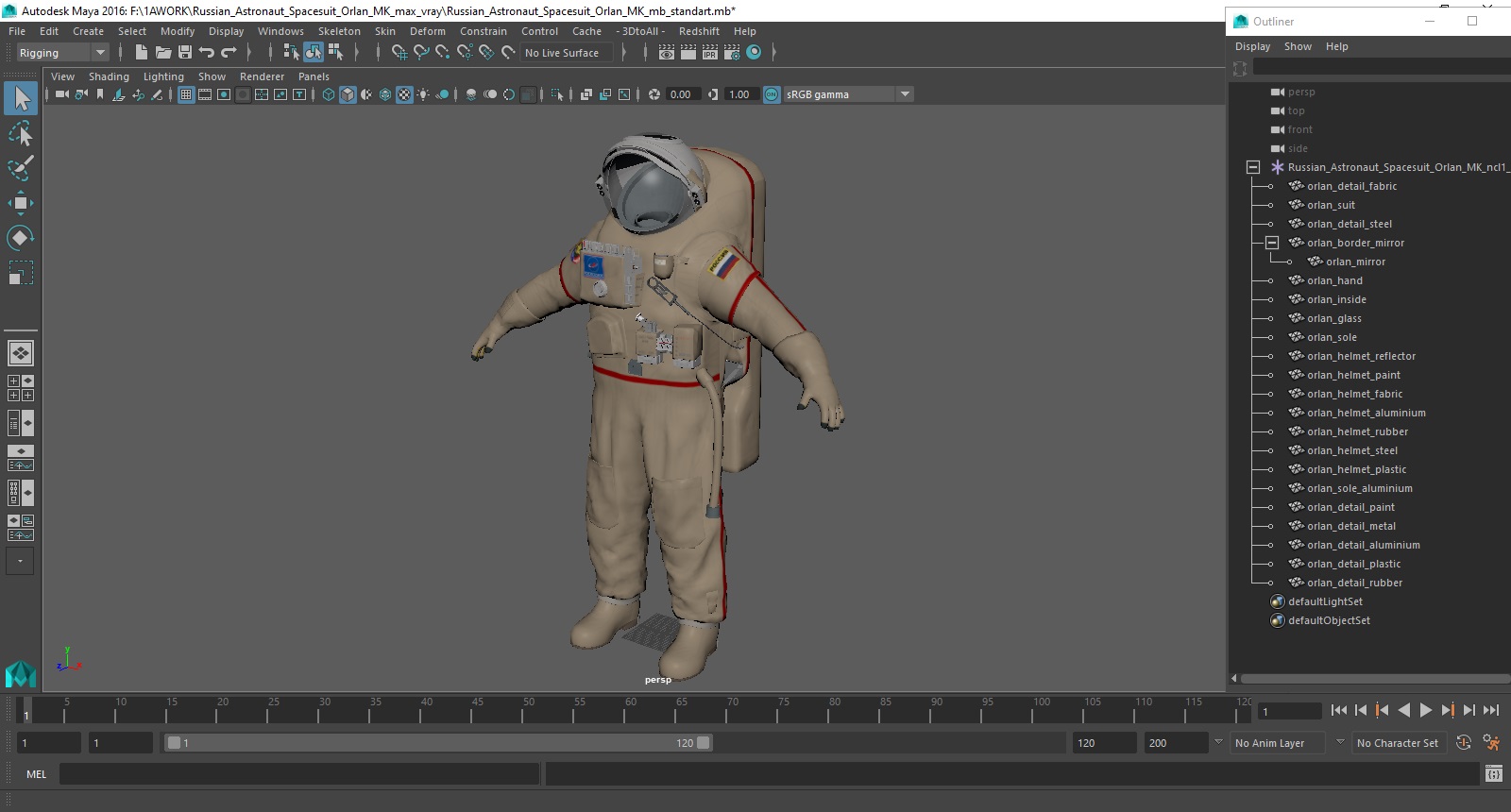Open the Skeleton menu

click(x=339, y=31)
